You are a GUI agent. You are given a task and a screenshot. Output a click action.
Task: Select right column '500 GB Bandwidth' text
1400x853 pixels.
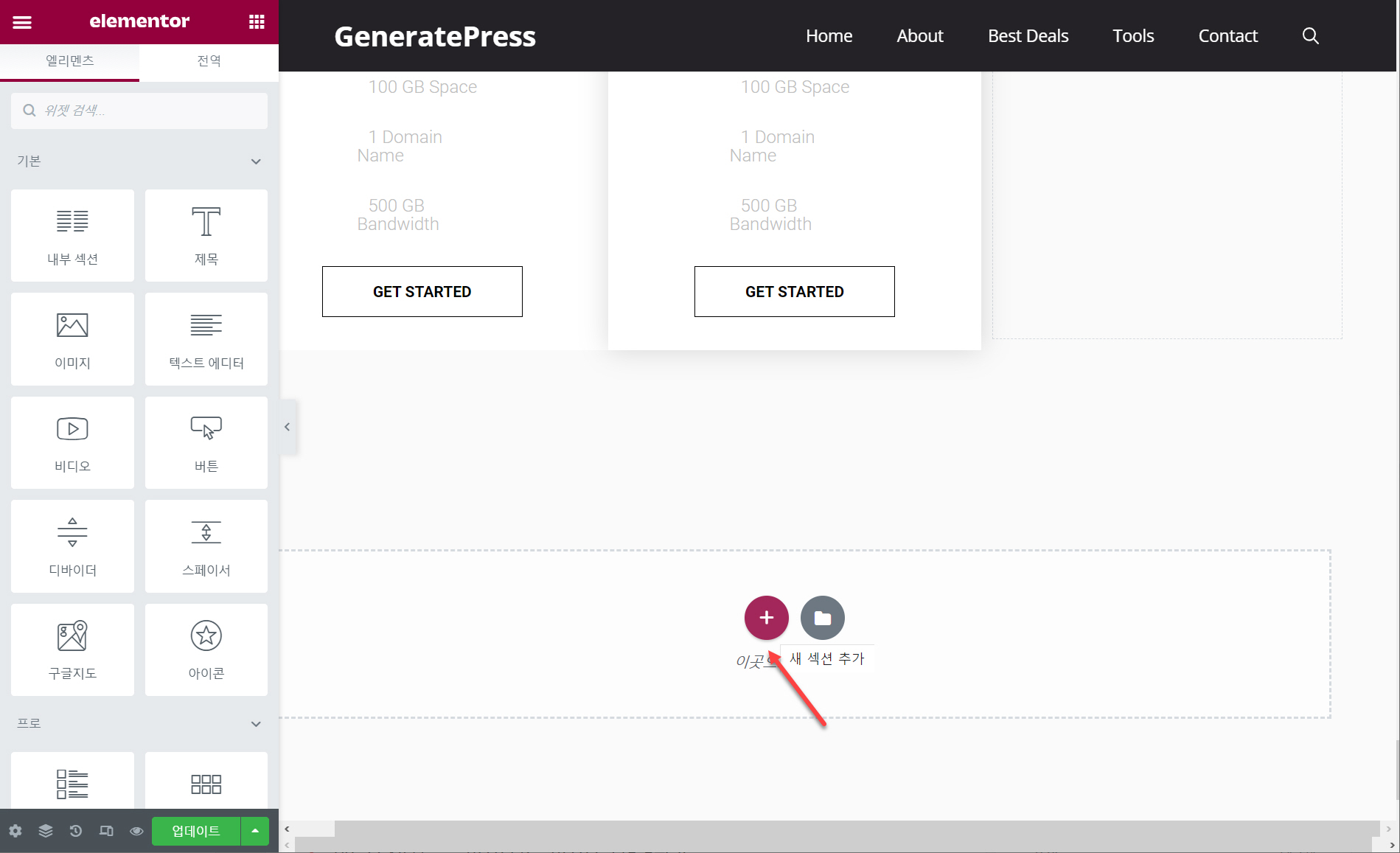(770, 215)
